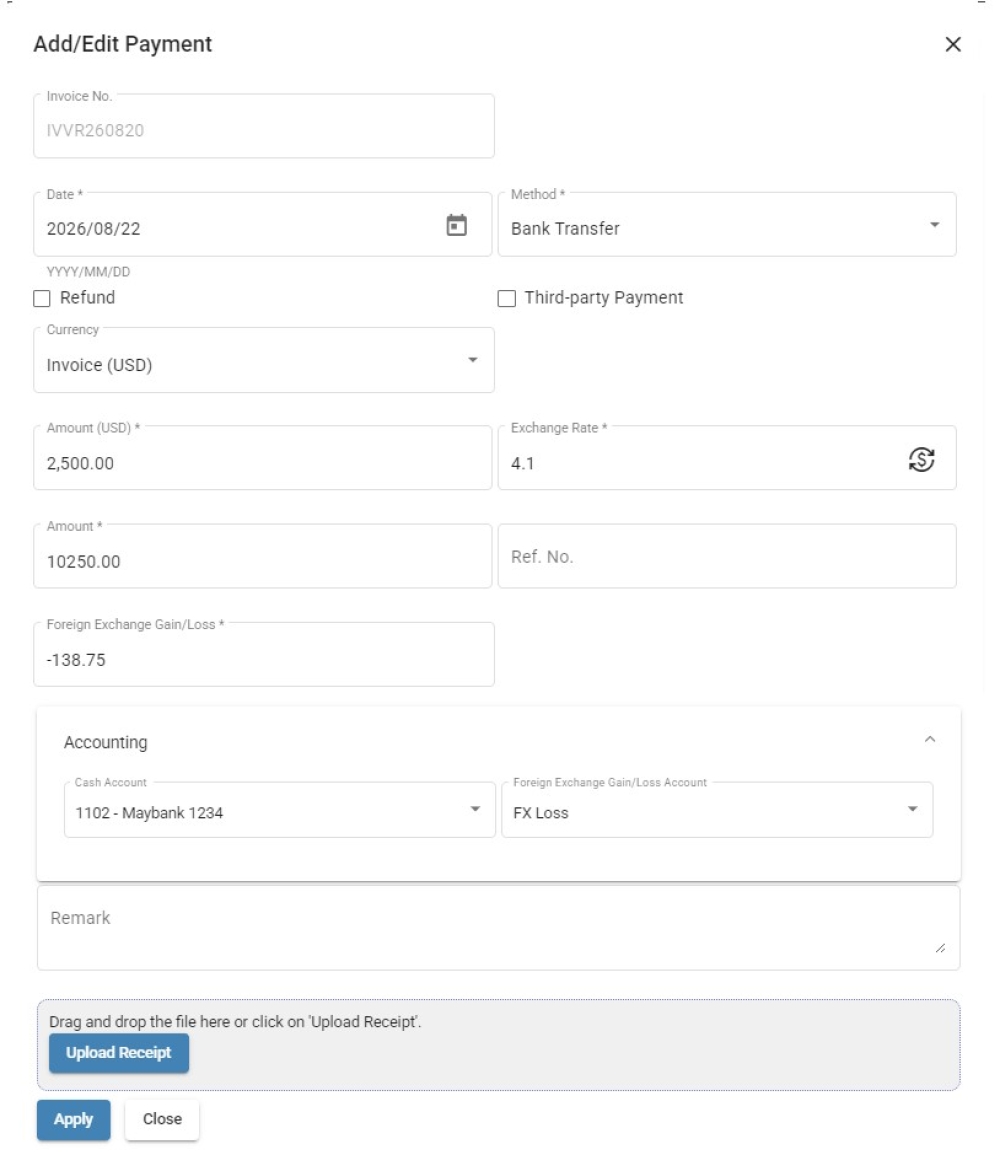Click the Ref. No. input field

[727, 556]
